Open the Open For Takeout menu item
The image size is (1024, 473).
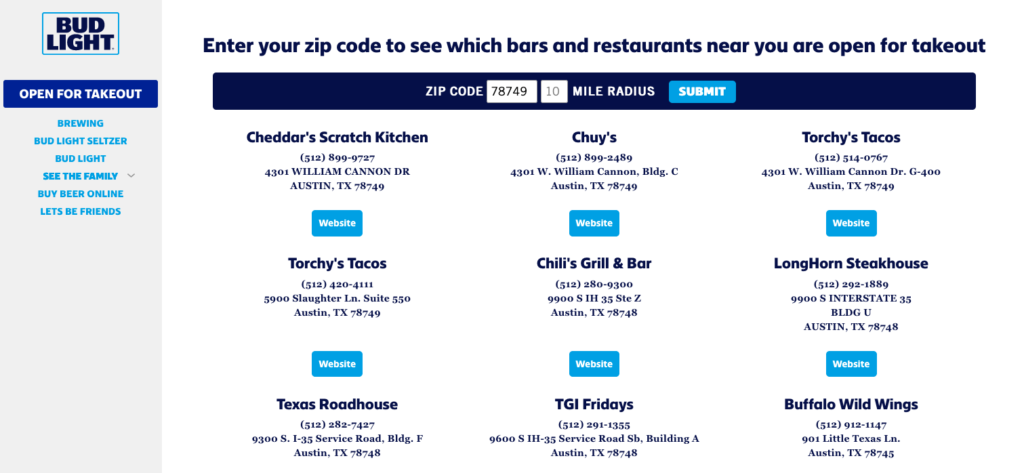point(80,94)
